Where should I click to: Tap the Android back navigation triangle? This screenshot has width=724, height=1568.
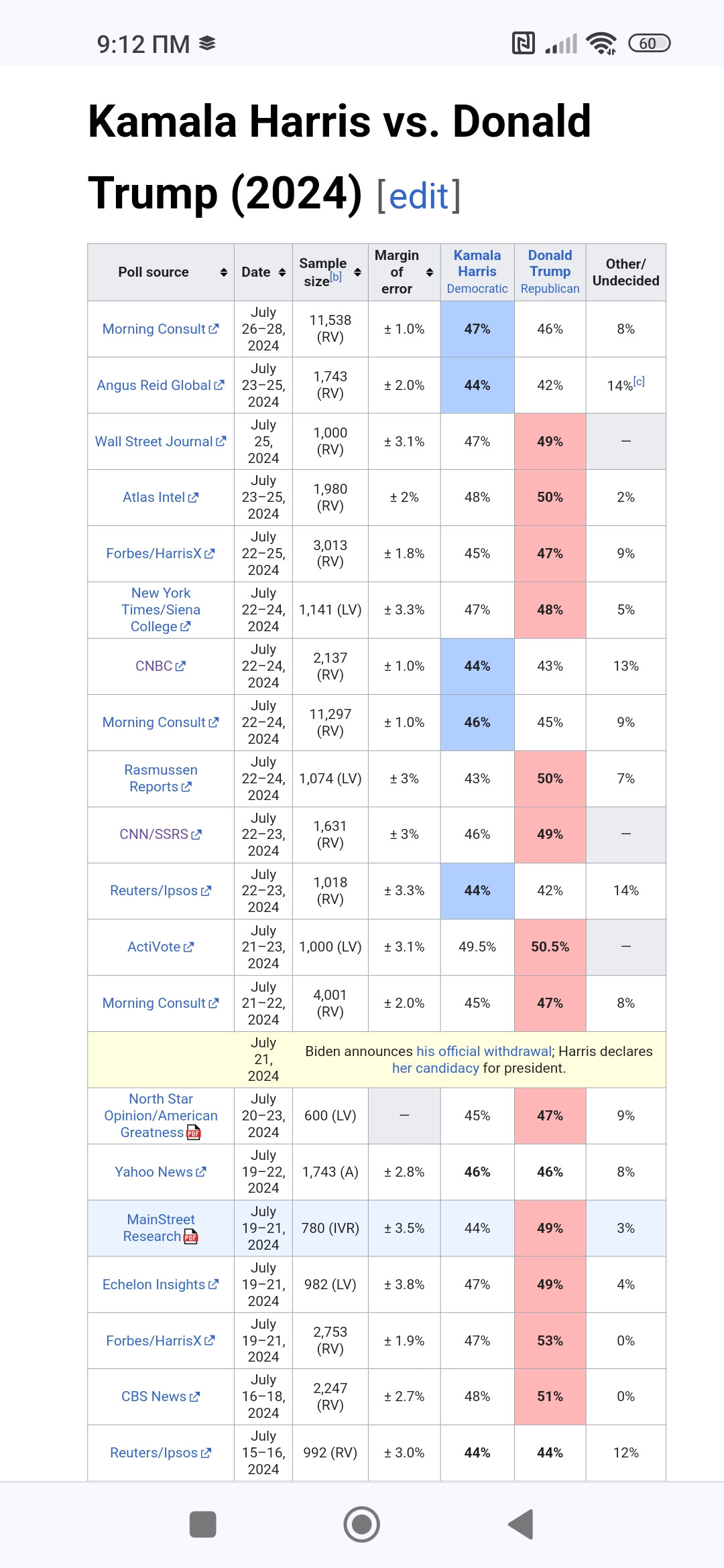pyautogui.click(x=522, y=1524)
